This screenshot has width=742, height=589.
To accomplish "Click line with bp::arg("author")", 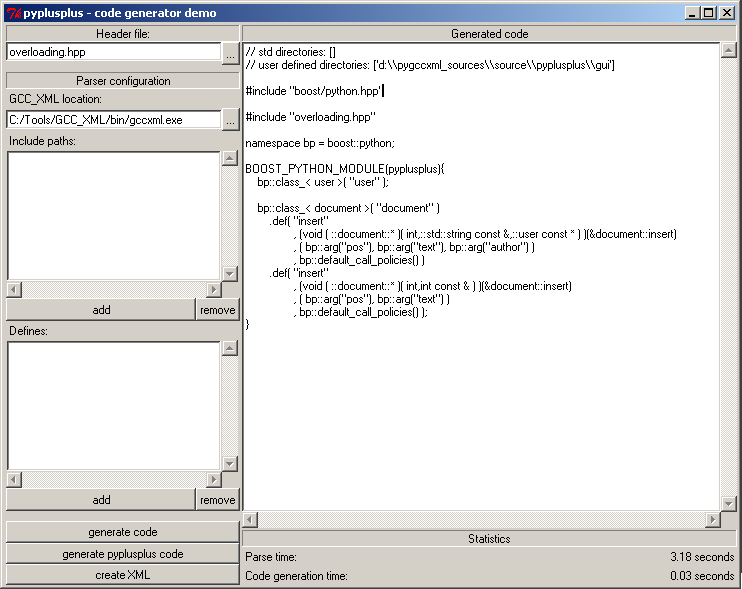I will [414, 247].
